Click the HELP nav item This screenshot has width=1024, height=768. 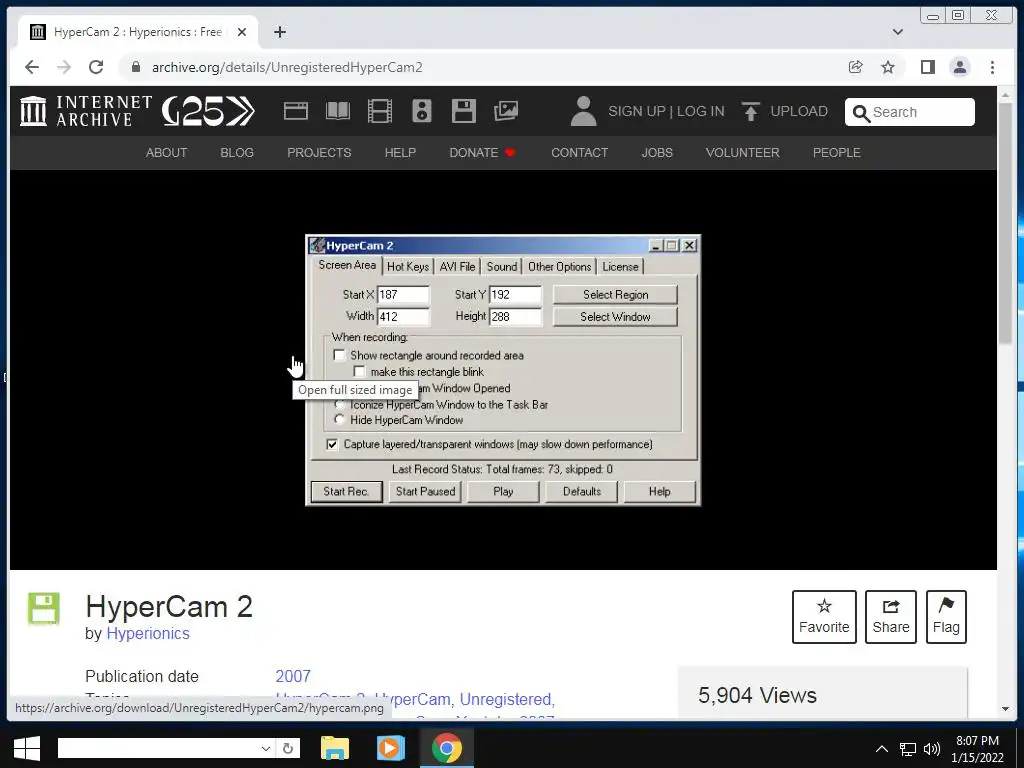[x=400, y=153]
